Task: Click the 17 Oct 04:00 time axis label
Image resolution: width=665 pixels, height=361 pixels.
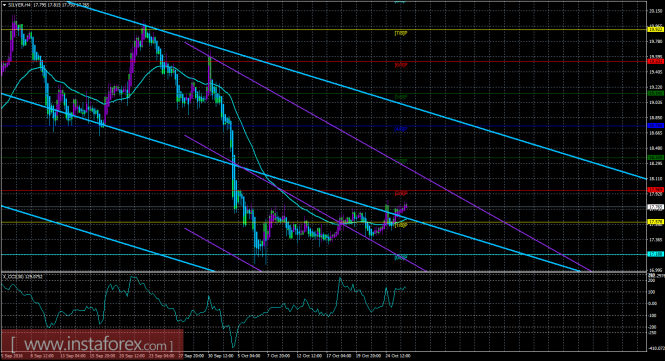Action: click(338, 356)
